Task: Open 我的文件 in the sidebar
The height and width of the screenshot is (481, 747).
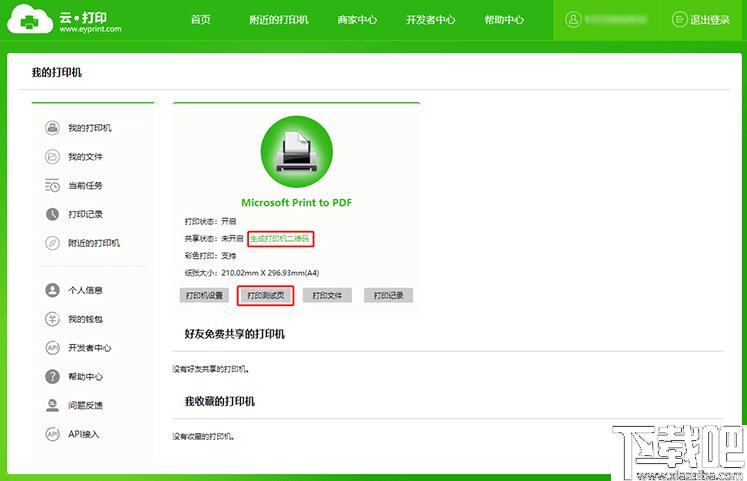Action: [85, 157]
